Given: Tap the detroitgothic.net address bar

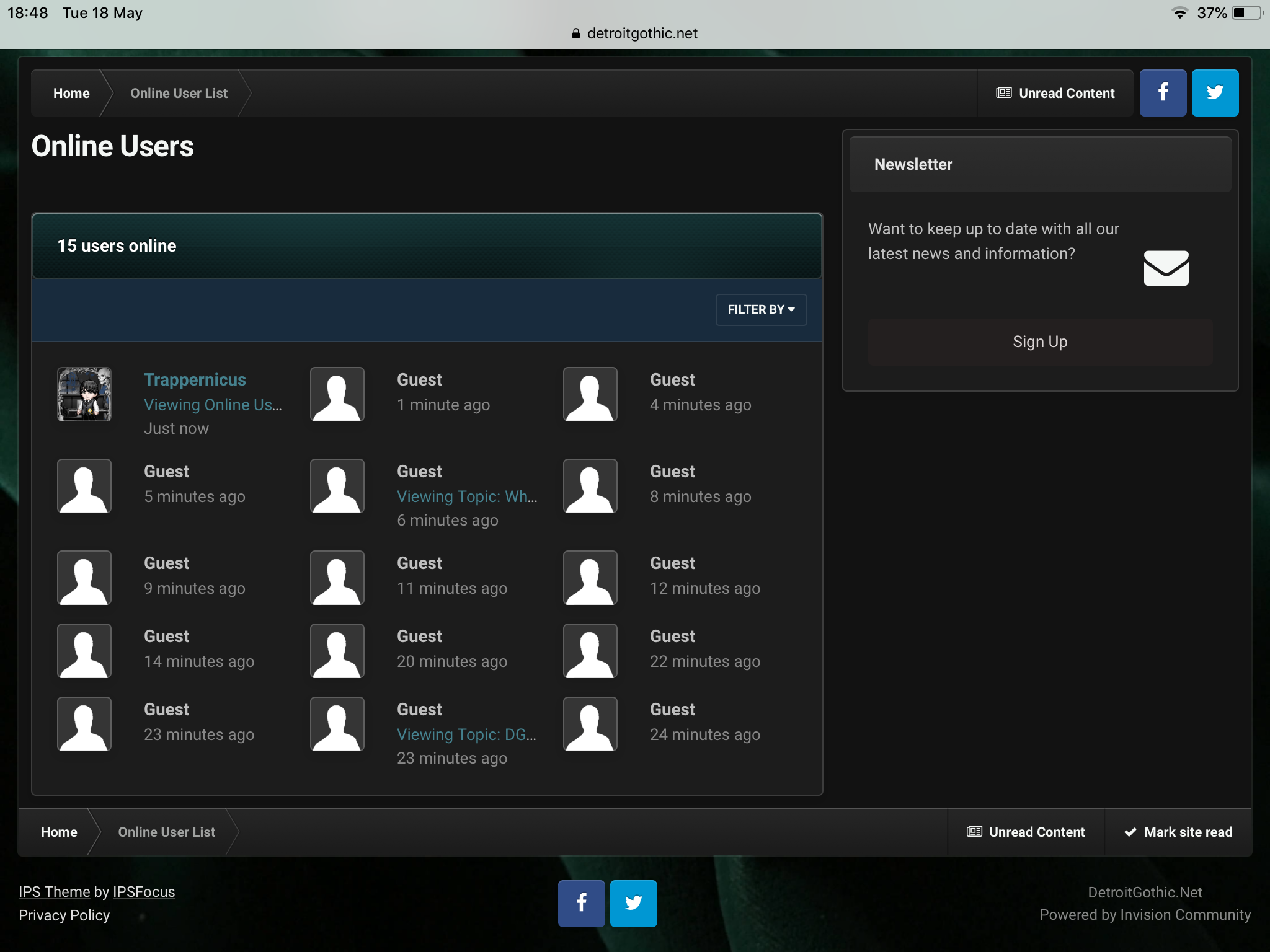Looking at the screenshot, I should pyautogui.click(x=635, y=33).
